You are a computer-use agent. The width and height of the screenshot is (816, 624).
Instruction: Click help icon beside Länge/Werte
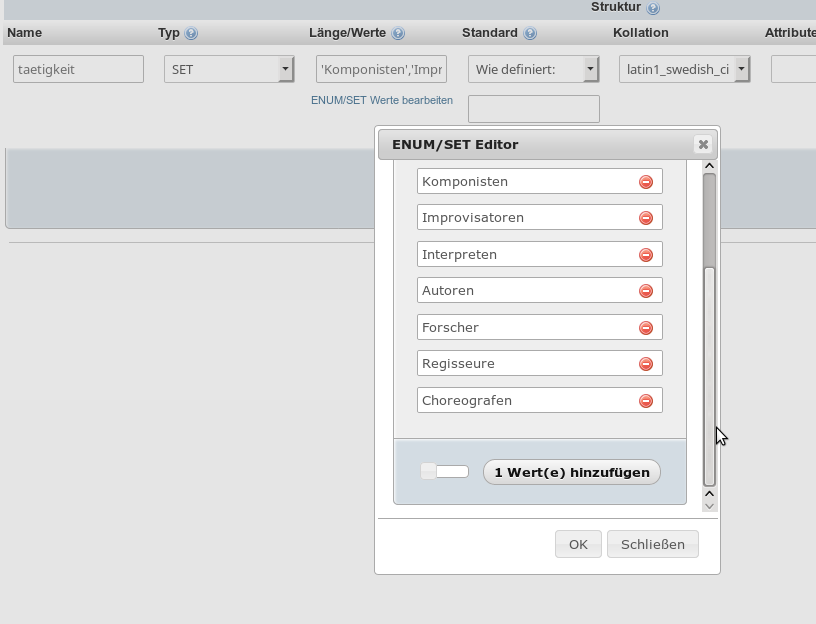pyautogui.click(x=398, y=33)
